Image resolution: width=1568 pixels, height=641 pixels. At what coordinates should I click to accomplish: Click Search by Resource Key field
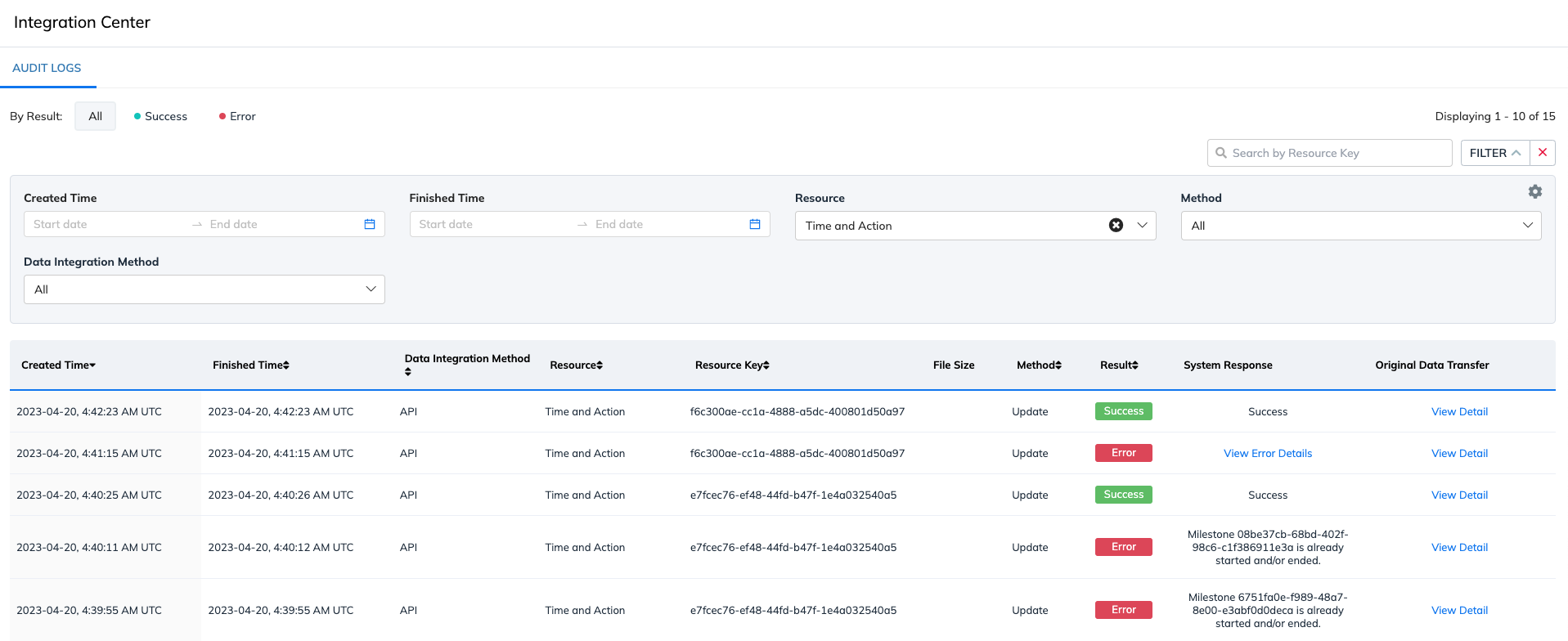pyautogui.click(x=1330, y=153)
